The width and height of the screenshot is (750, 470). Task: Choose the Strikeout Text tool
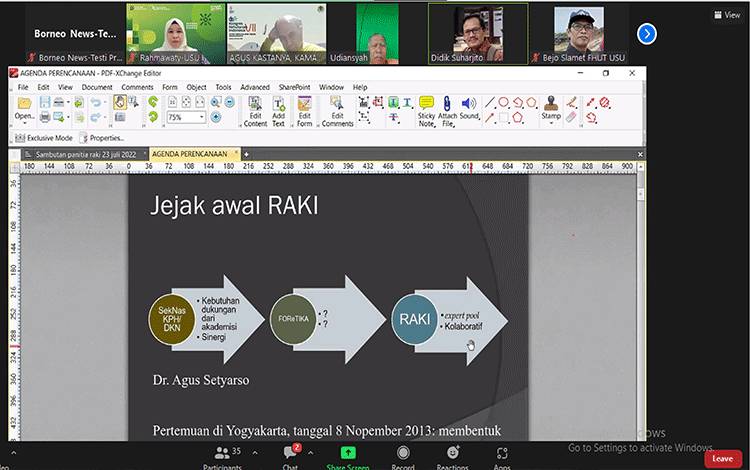click(393, 117)
